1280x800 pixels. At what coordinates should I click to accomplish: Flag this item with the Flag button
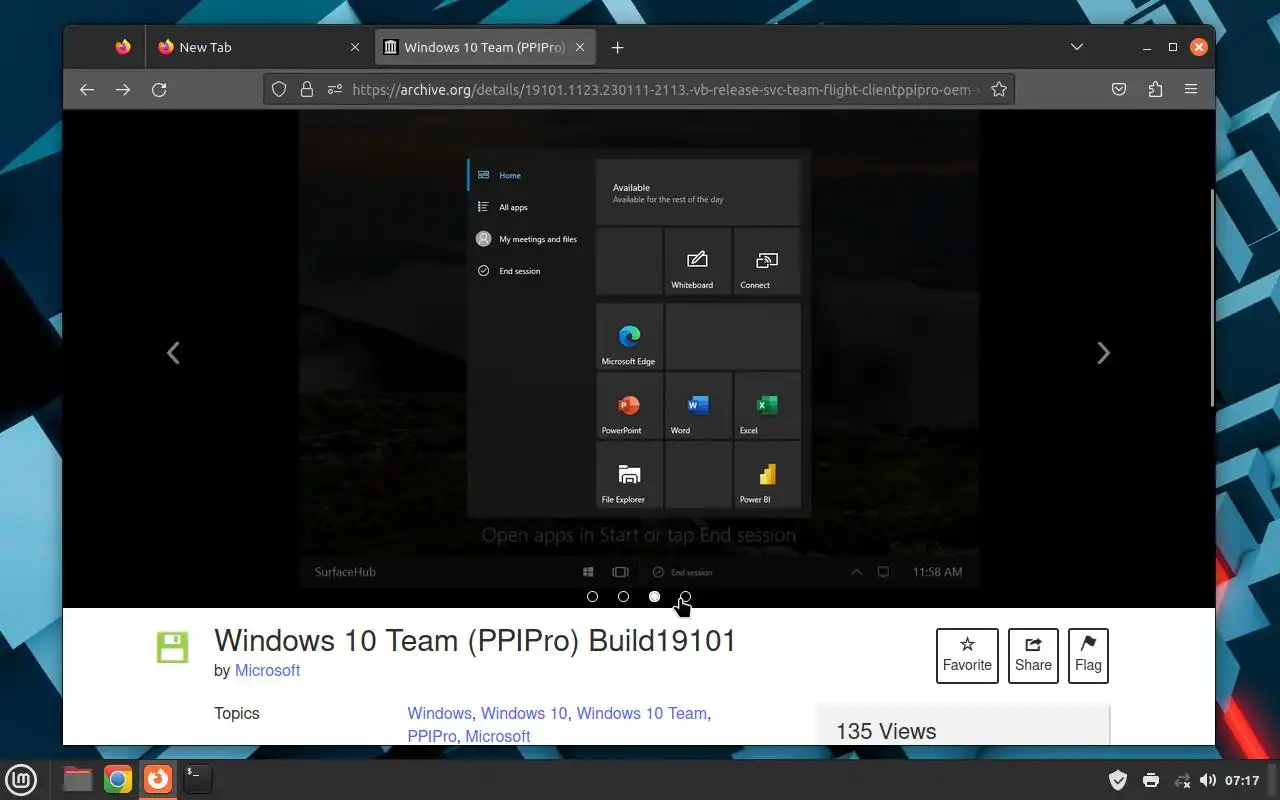1088,655
